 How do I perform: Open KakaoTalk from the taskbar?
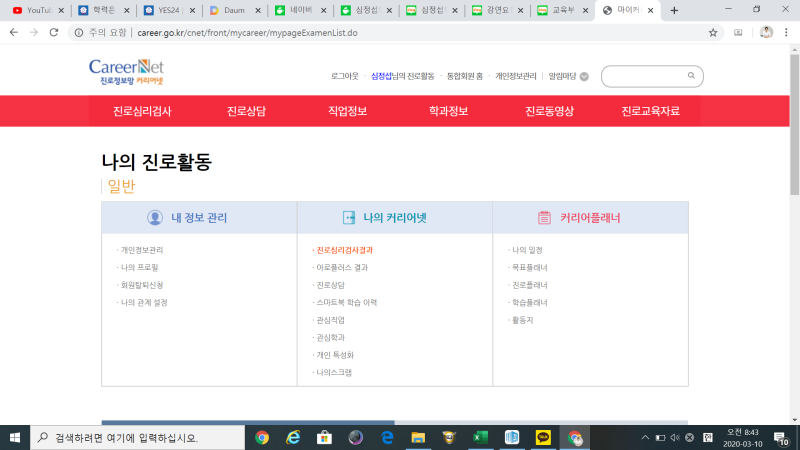543,438
